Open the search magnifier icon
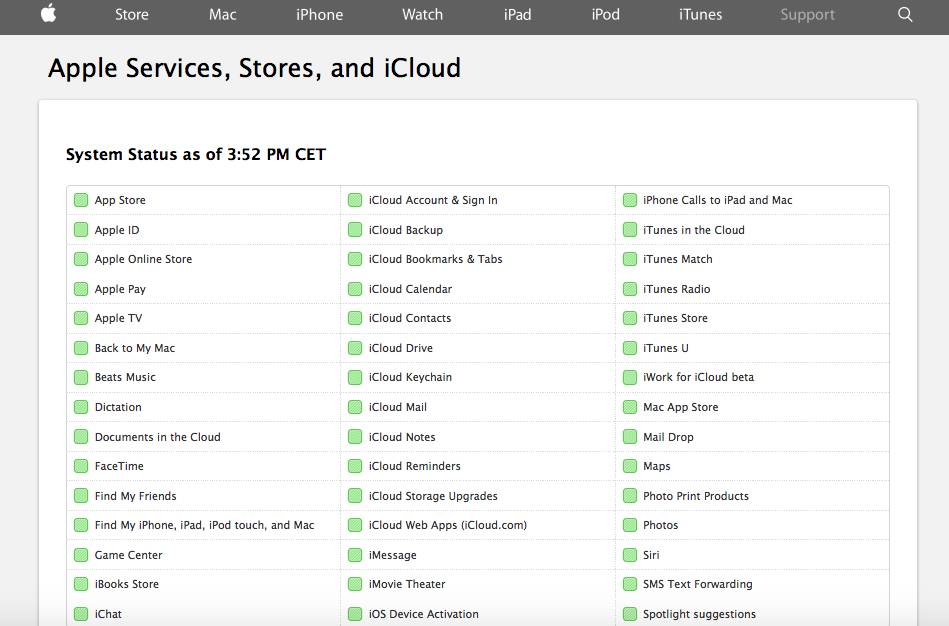 [905, 15]
